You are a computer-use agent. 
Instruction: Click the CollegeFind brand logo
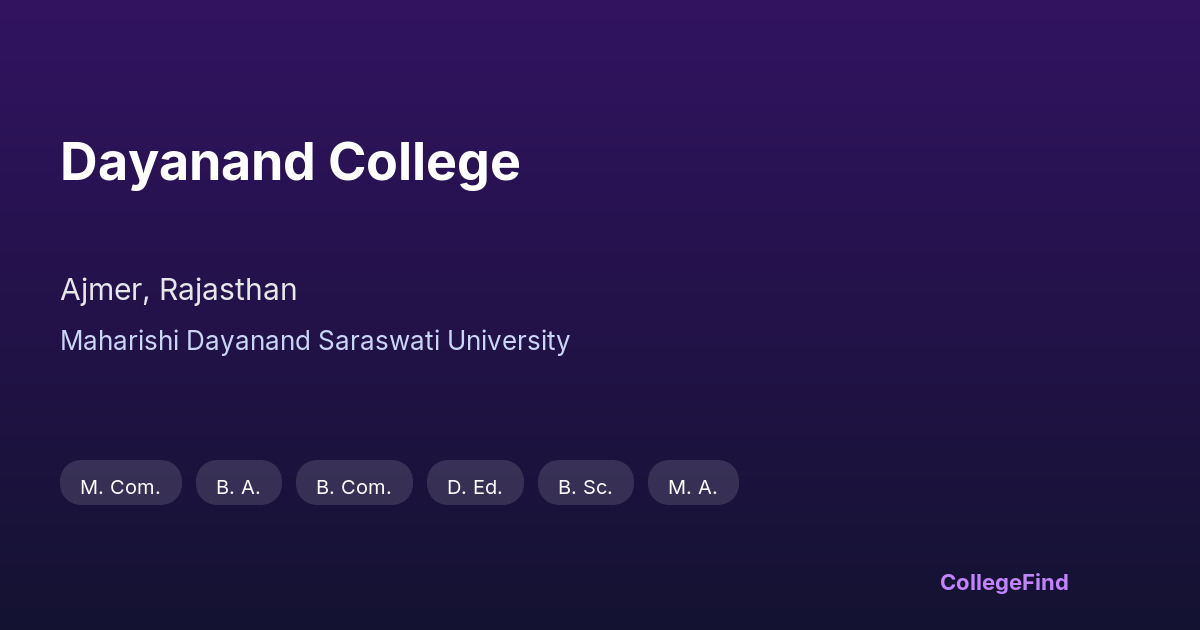pyautogui.click(x=1004, y=582)
